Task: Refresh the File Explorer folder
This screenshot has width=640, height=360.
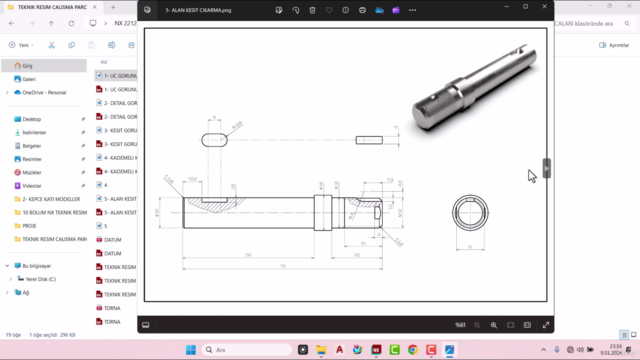Action: point(71,23)
